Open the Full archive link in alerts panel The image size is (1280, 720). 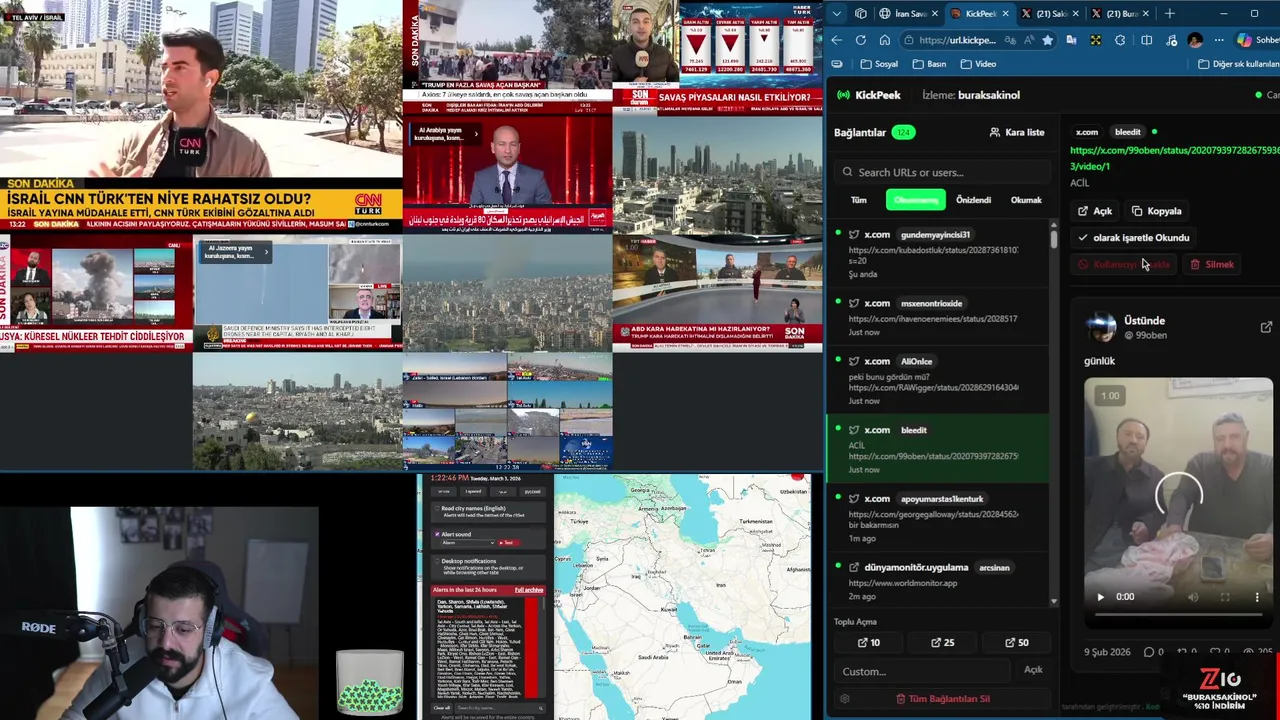529,590
